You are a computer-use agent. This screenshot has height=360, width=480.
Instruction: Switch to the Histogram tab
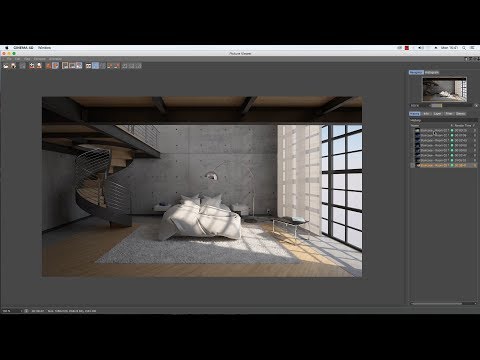pyautogui.click(x=432, y=72)
